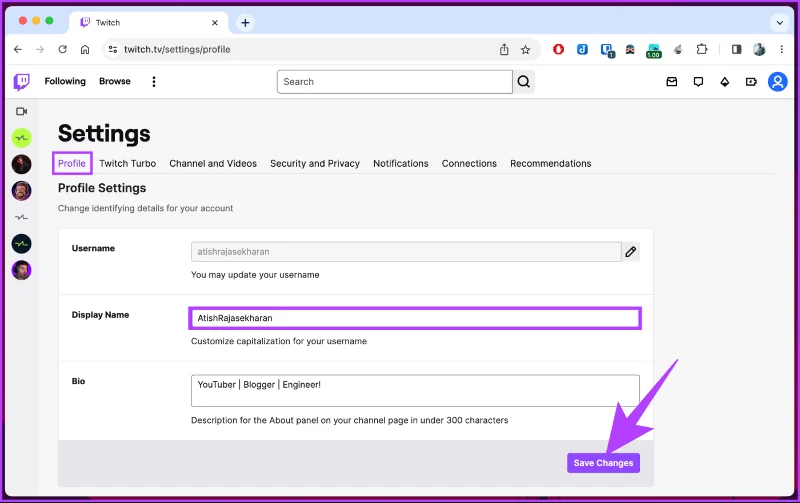Click the extension icon with the 1.00 badge

point(654,51)
